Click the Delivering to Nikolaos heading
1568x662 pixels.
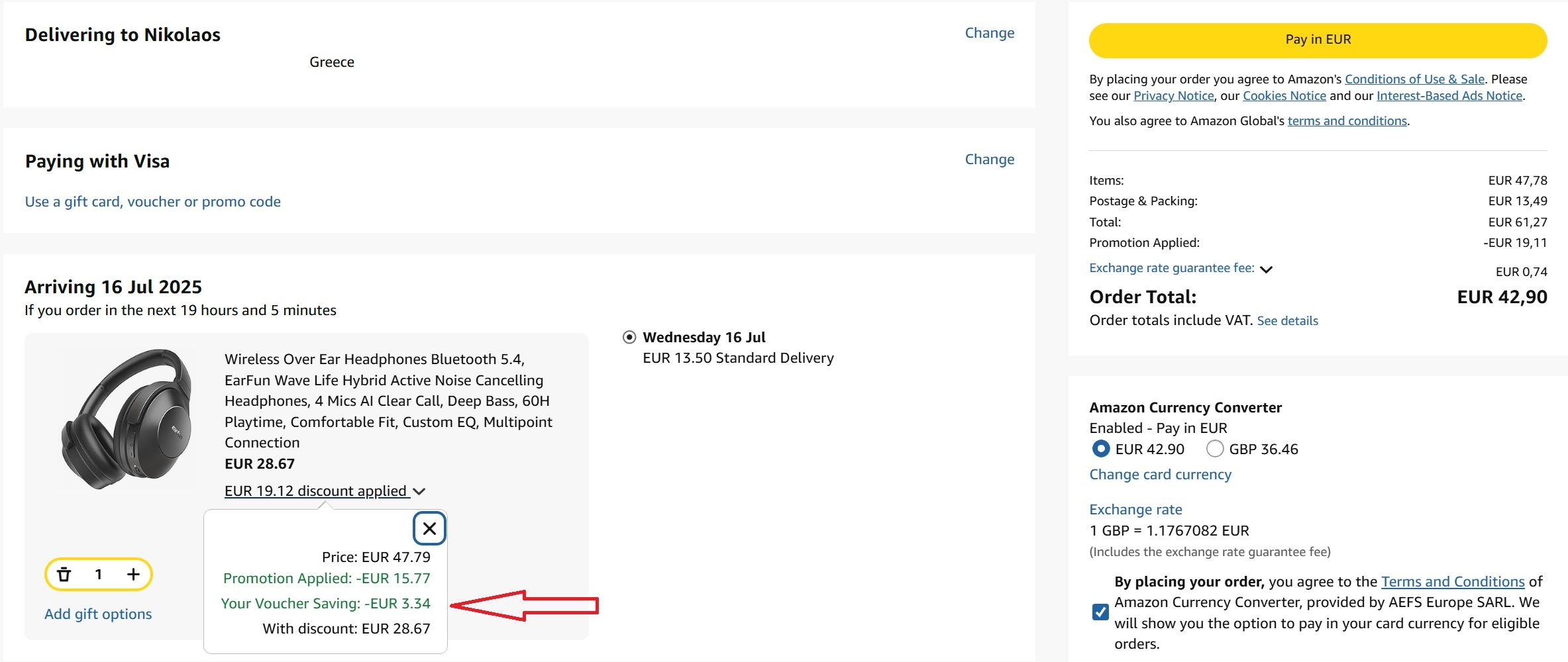(x=123, y=35)
